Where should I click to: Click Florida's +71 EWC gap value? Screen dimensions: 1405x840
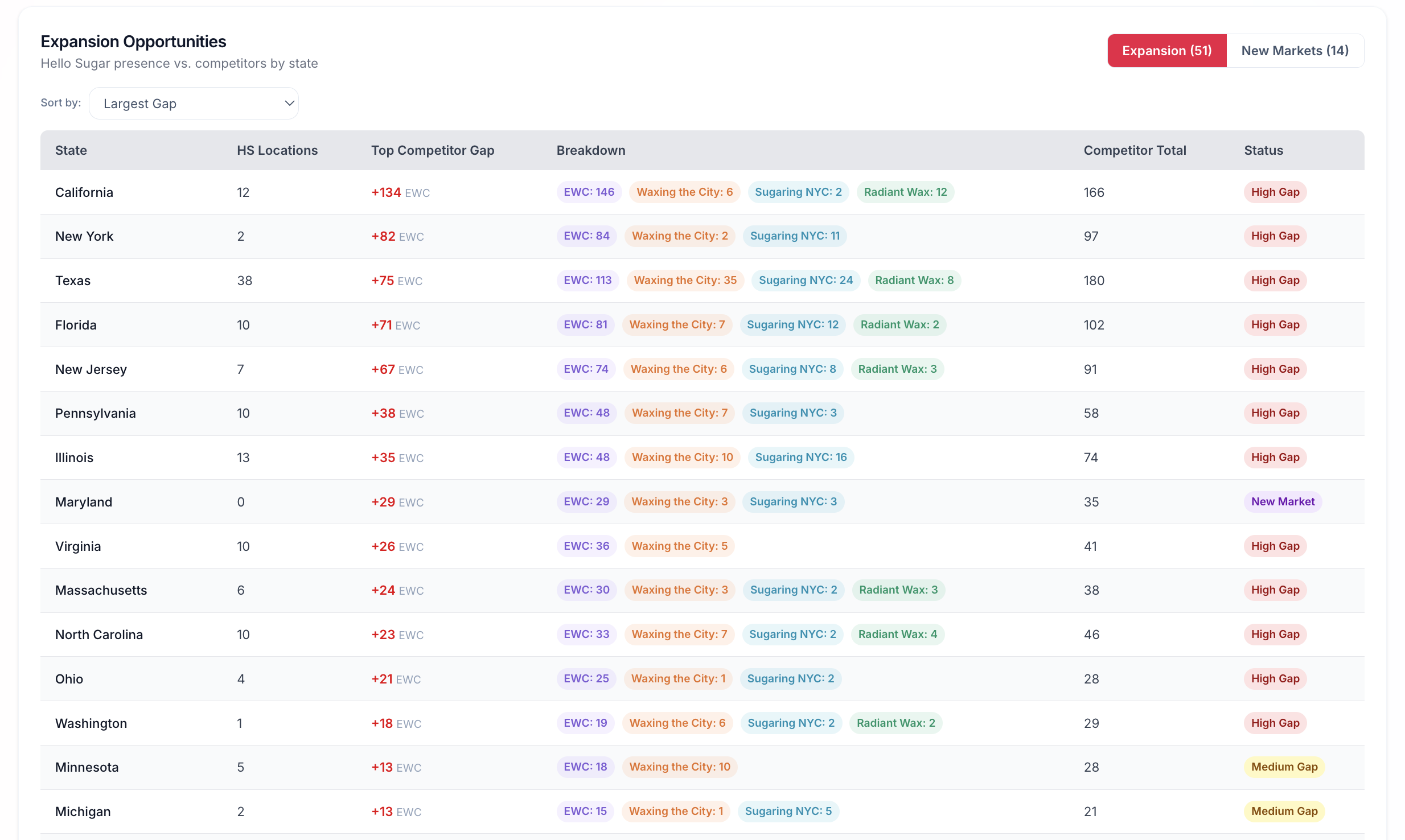[x=396, y=325]
